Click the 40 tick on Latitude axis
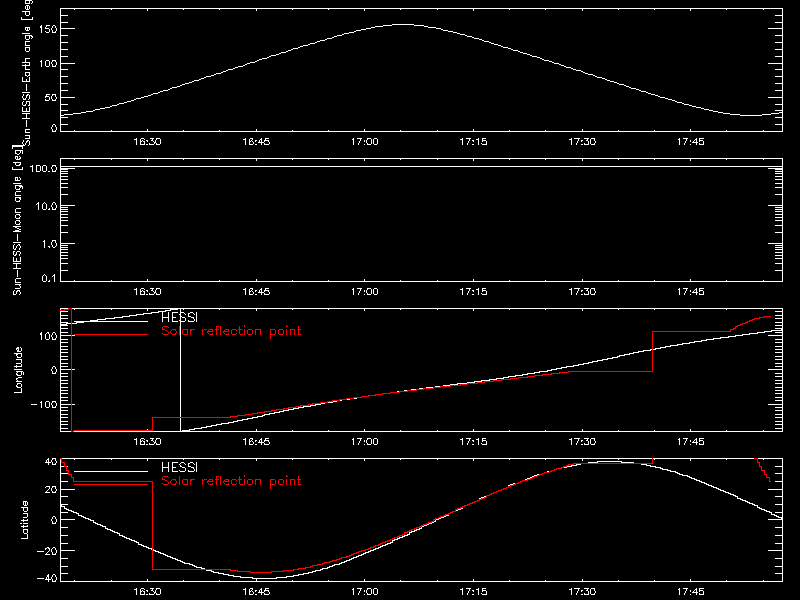This screenshot has width=800, height=600. point(51,462)
